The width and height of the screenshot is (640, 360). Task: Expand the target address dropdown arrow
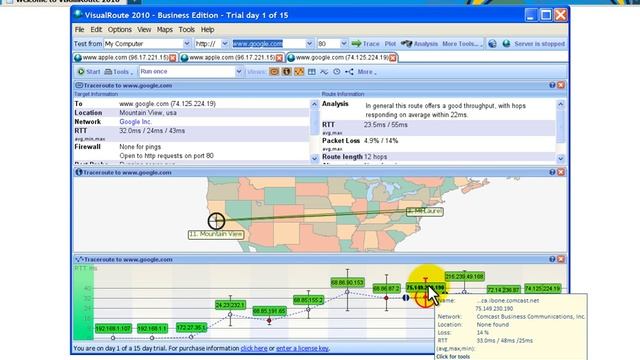[309, 44]
